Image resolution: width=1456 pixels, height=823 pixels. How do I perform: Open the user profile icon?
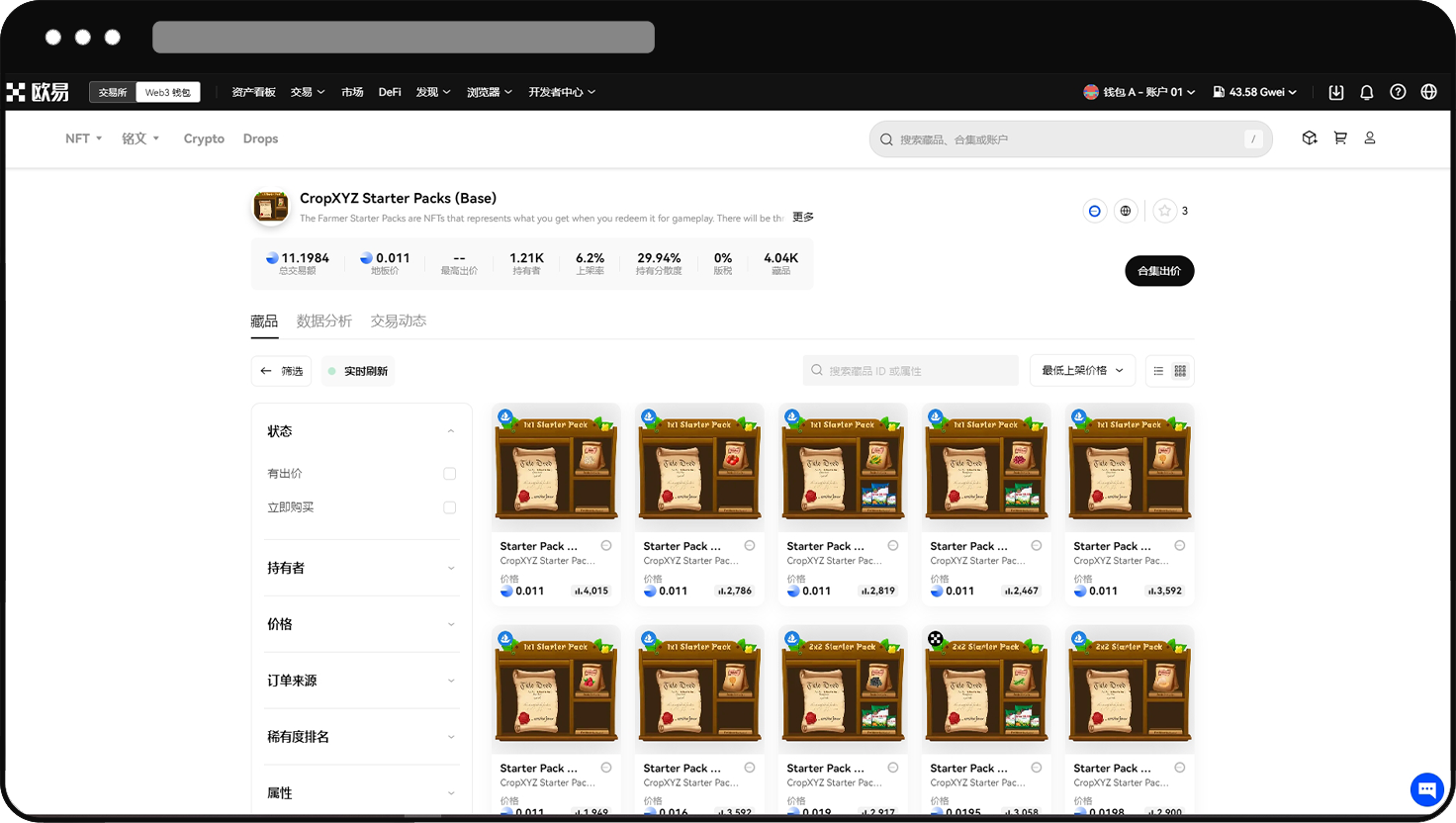pyautogui.click(x=1370, y=138)
